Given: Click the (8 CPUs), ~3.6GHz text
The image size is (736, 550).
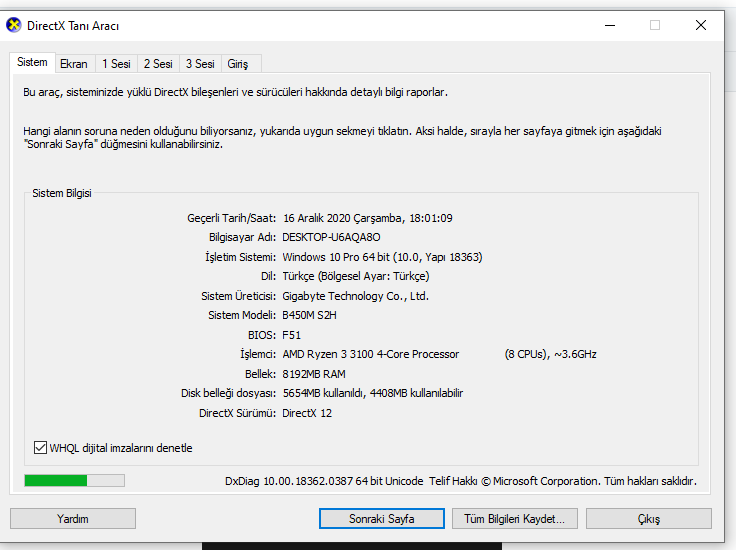Looking at the screenshot, I should (551, 354).
